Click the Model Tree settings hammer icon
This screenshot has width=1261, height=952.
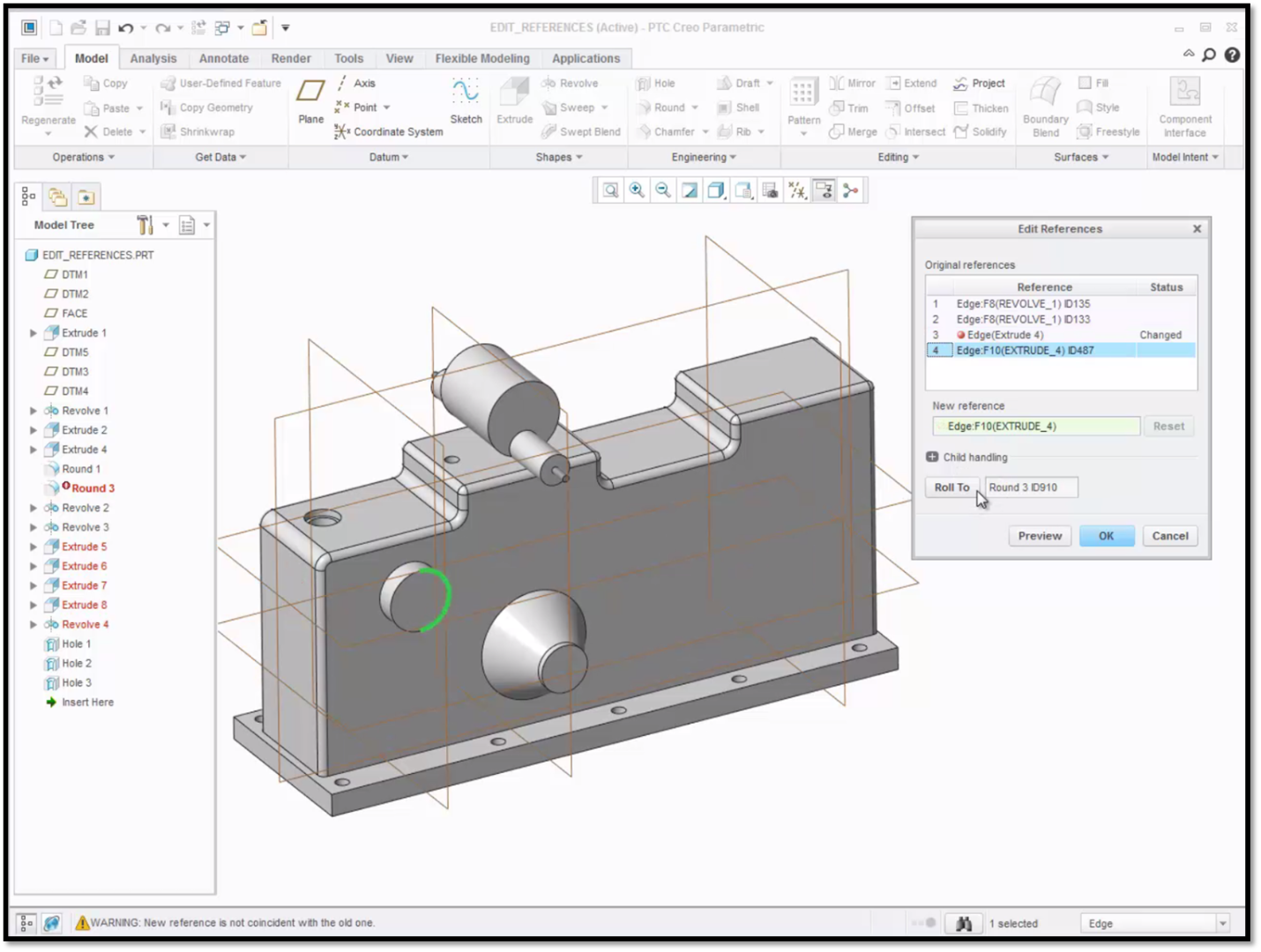tap(145, 225)
